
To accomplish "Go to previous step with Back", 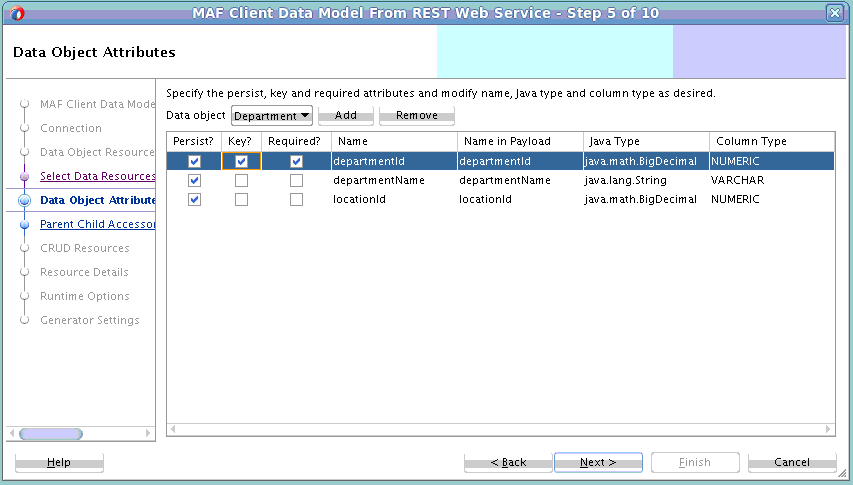I will (x=508, y=462).
